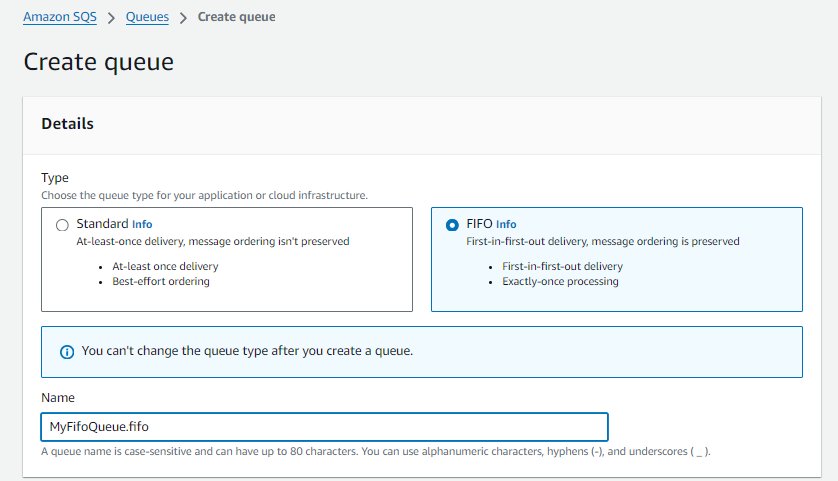Viewport: 838px width, 481px height.
Task: Click the Amazon SQS breadcrumb link
Action: (x=60, y=17)
